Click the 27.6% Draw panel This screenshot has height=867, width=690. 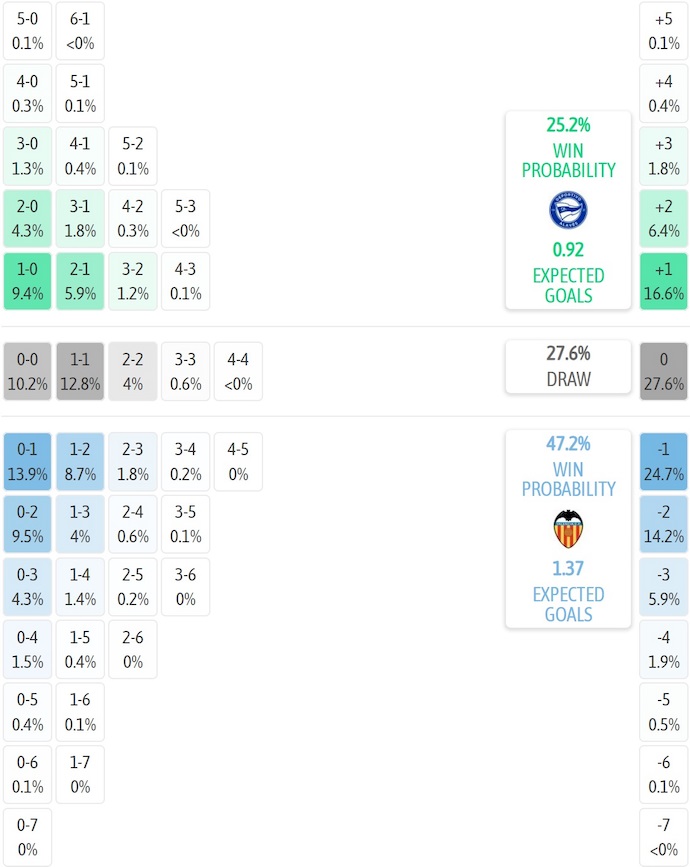(x=568, y=366)
